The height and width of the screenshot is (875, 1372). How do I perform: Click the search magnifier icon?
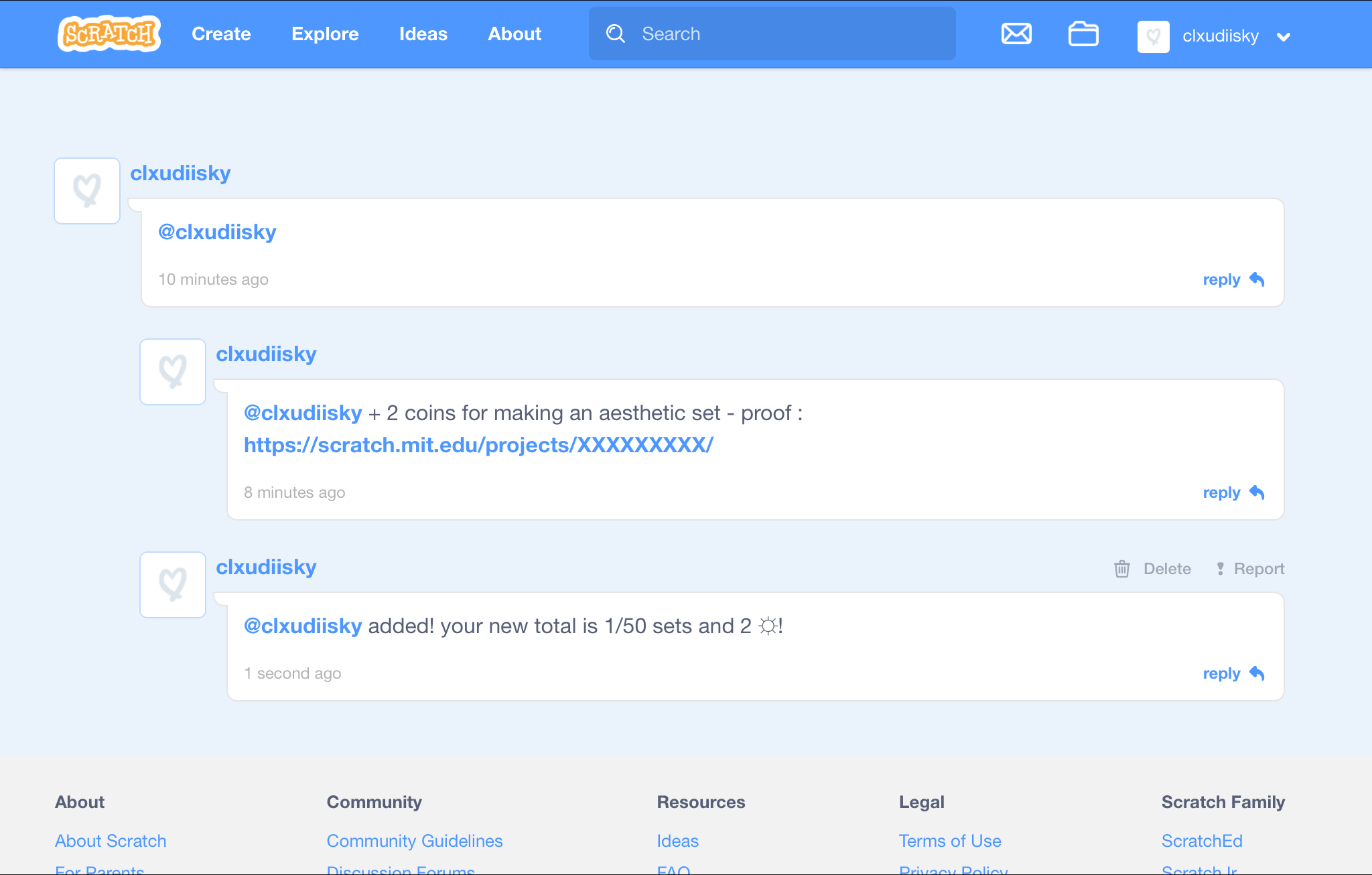tap(615, 33)
